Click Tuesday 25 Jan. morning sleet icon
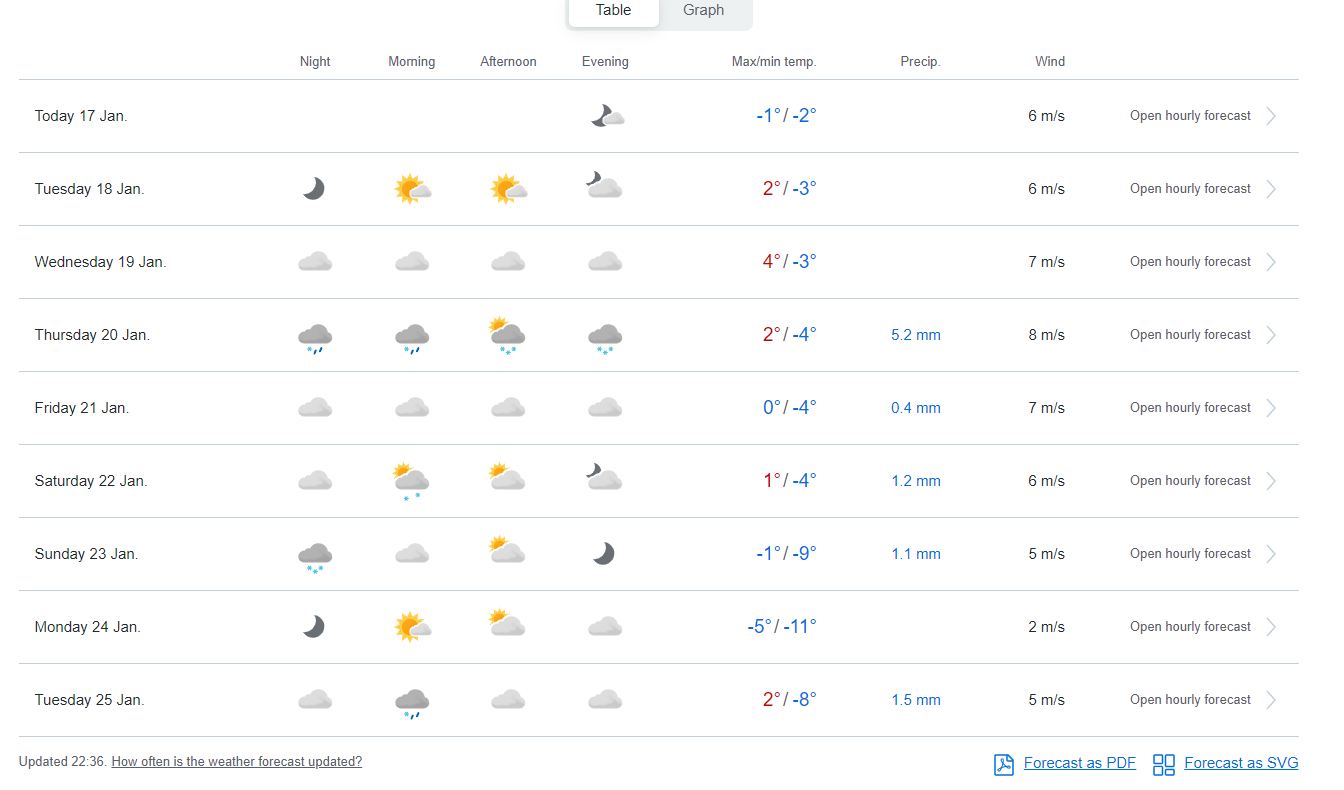Screen dimensions: 1344x790 411,702
